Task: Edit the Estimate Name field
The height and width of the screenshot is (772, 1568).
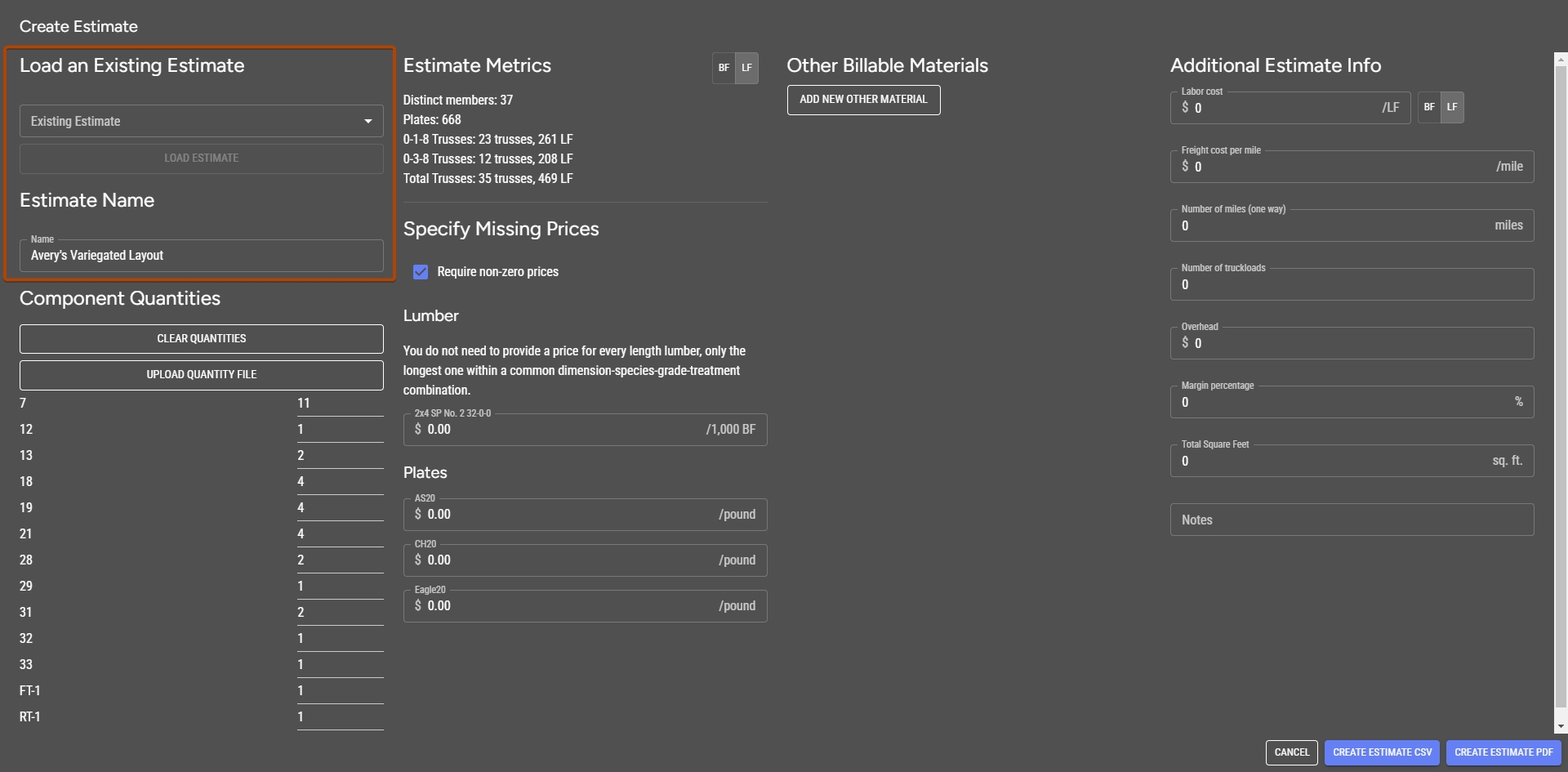Action: pos(201,256)
